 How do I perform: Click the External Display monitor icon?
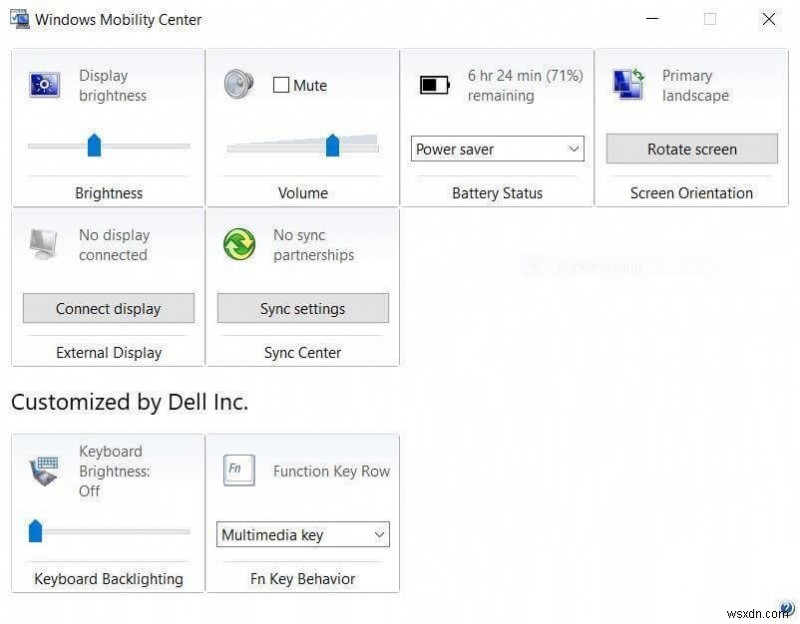[42, 244]
